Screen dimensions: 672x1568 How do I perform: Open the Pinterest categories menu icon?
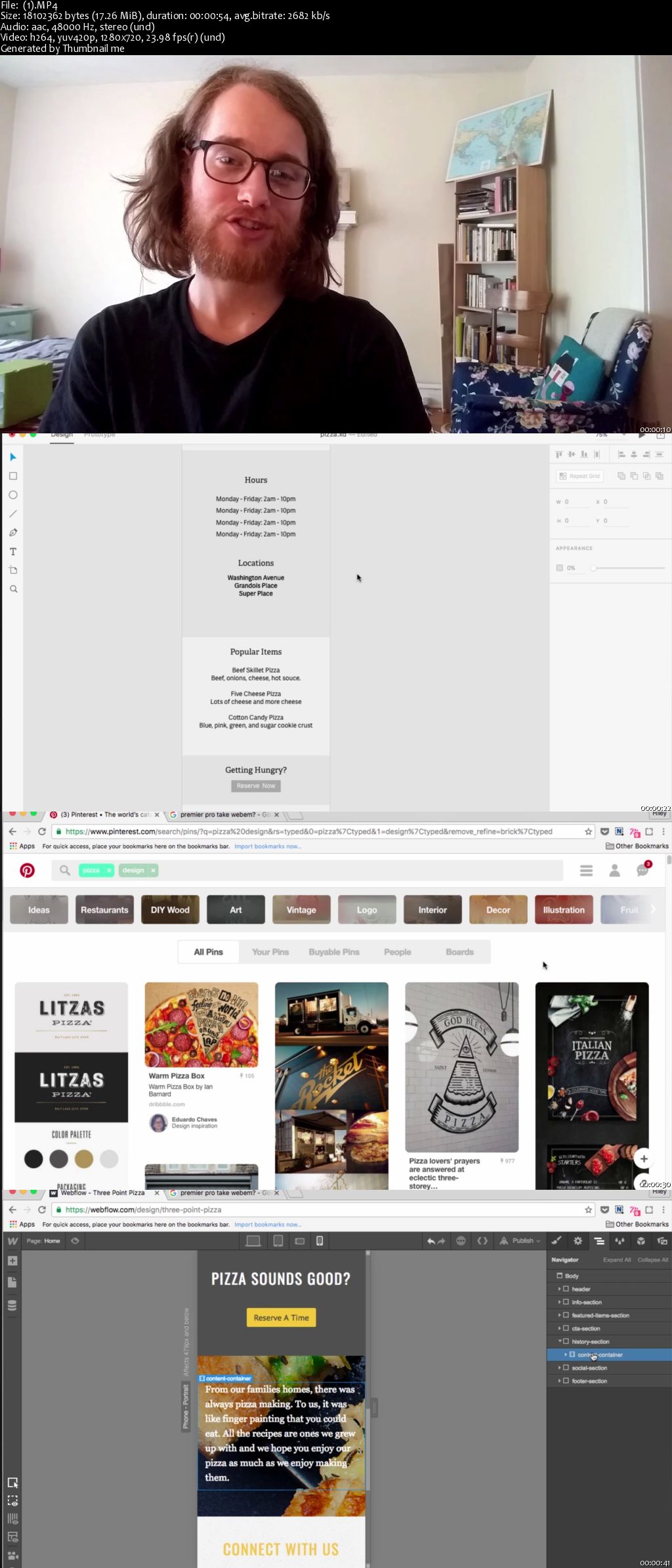pyautogui.click(x=586, y=871)
